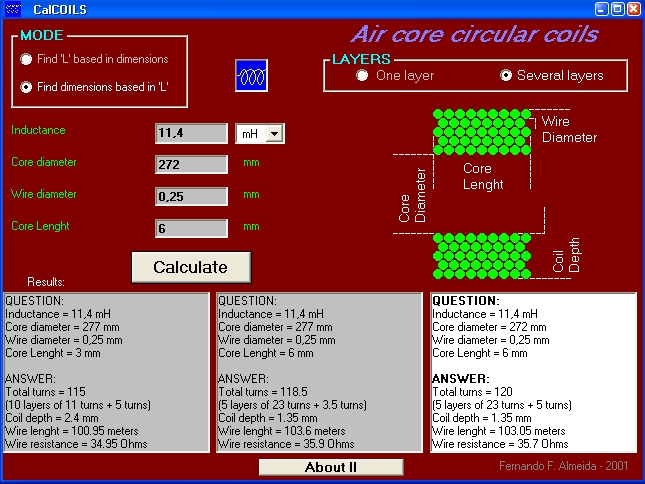The width and height of the screenshot is (645, 484).
Task: Open the About II button
Action: coord(331,467)
